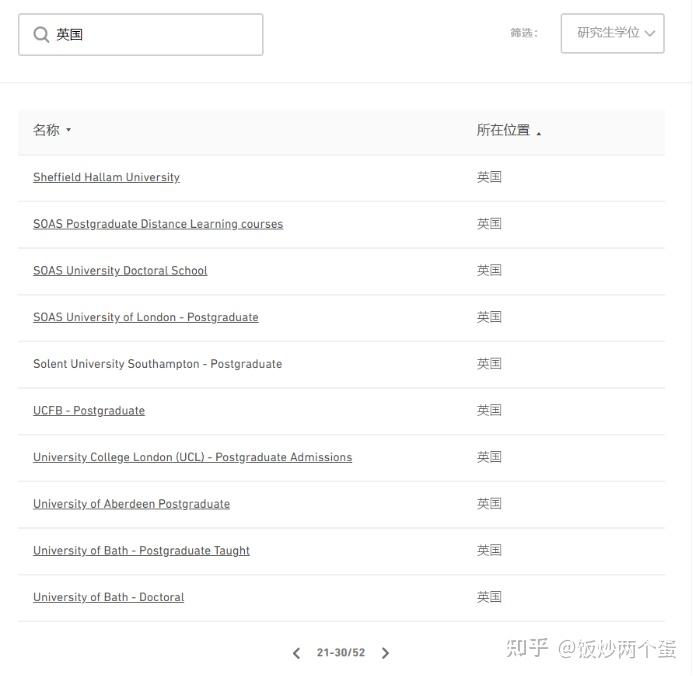Open SOAS University Doctoral School link
The width and height of the screenshot is (693, 676).
click(120, 270)
